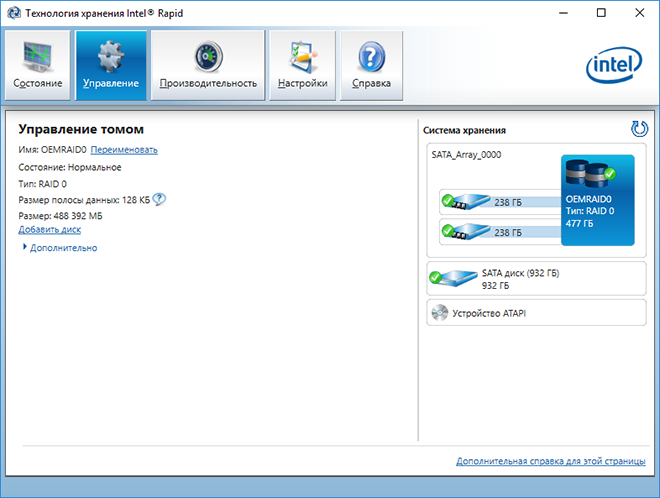Close the Intel Rapid window
Screen dimensions: 660x498
click(x=639, y=13)
